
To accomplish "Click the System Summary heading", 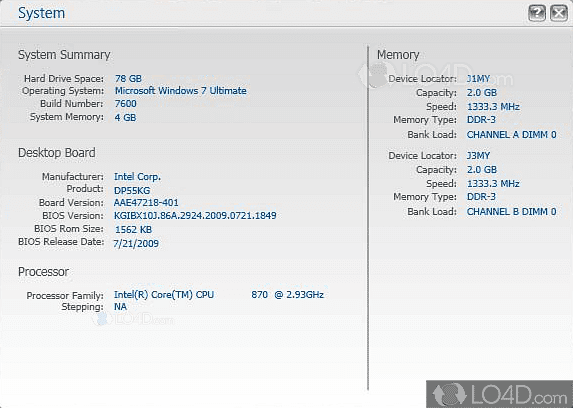I will tap(64, 55).
